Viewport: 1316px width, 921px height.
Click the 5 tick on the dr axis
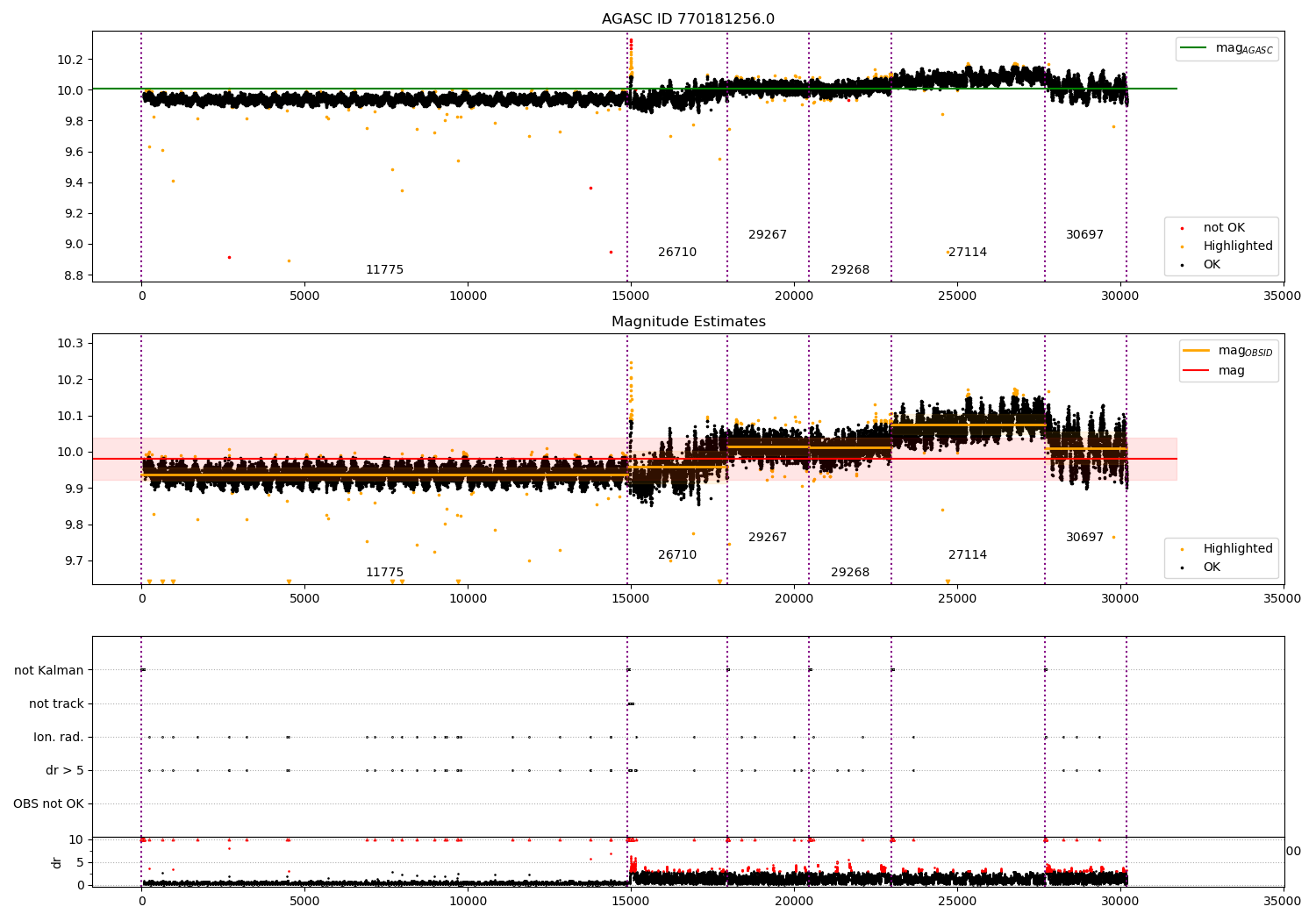(x=81, y=862)
